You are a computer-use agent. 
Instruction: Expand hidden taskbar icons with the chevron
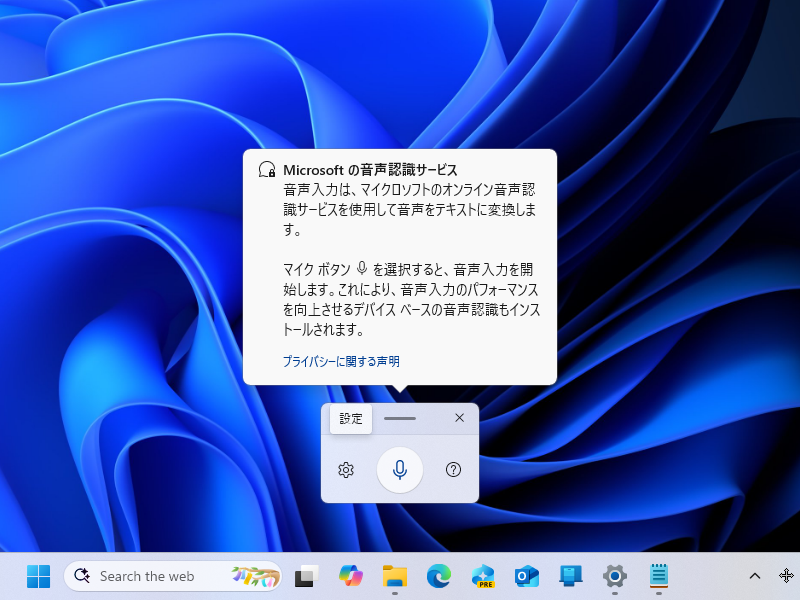(755, 577)
